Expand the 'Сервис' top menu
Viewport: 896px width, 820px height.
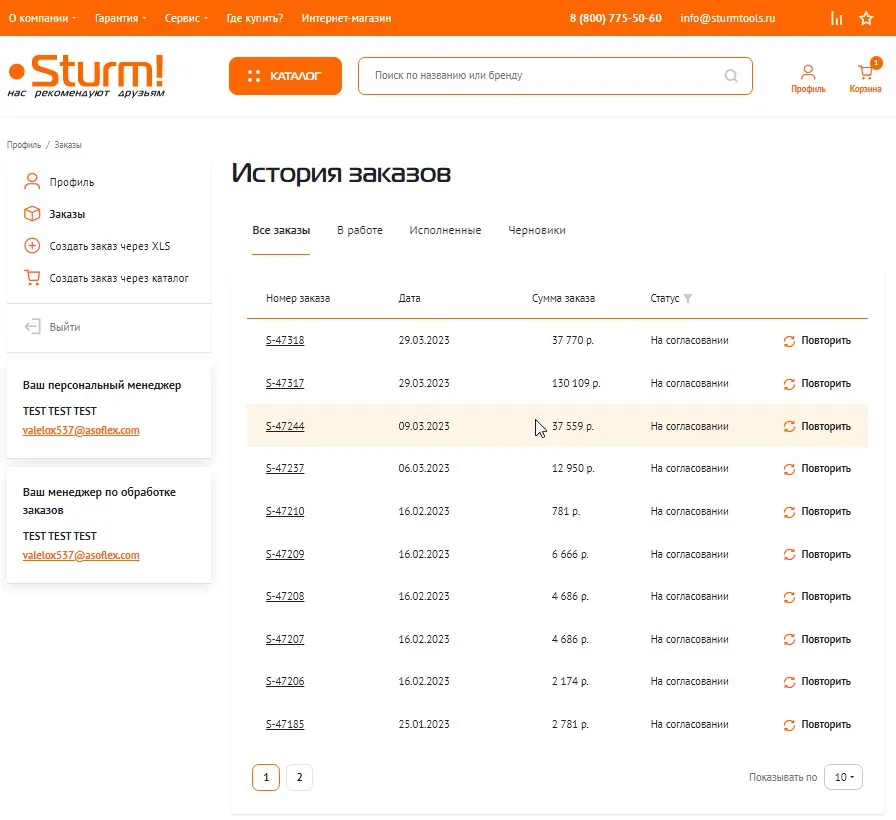pyautogui.click(x=187, y=18)
